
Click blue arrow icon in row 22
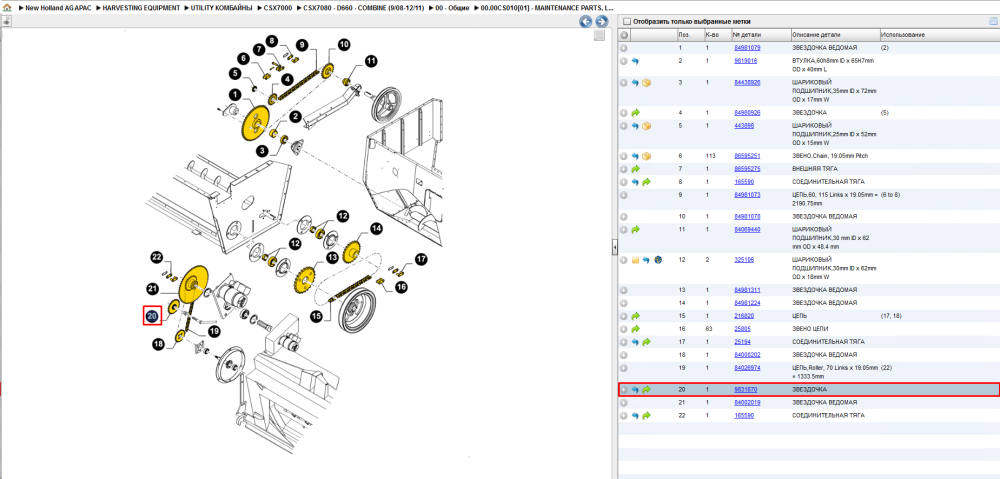pyautogui.click(x=635, y=416)
